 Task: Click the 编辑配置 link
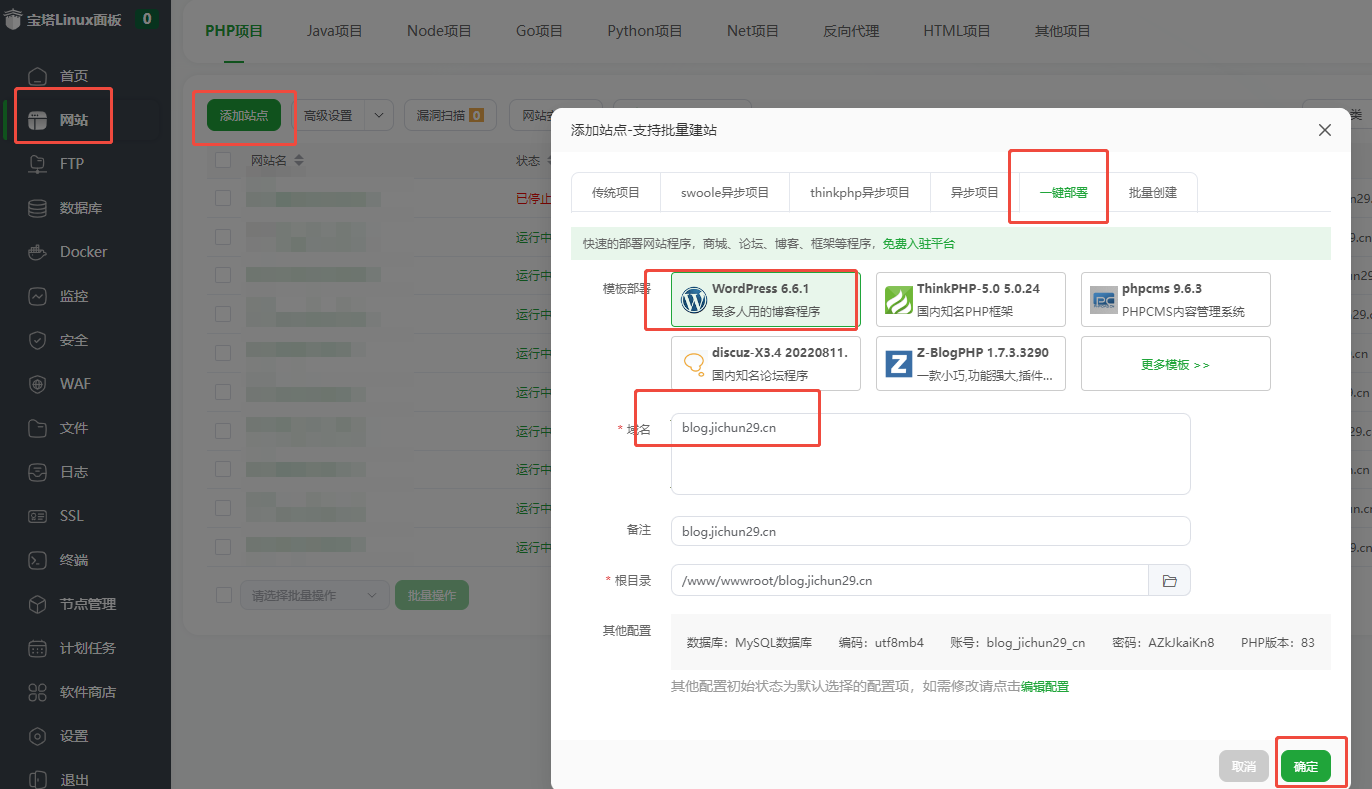click(1044, 687)
